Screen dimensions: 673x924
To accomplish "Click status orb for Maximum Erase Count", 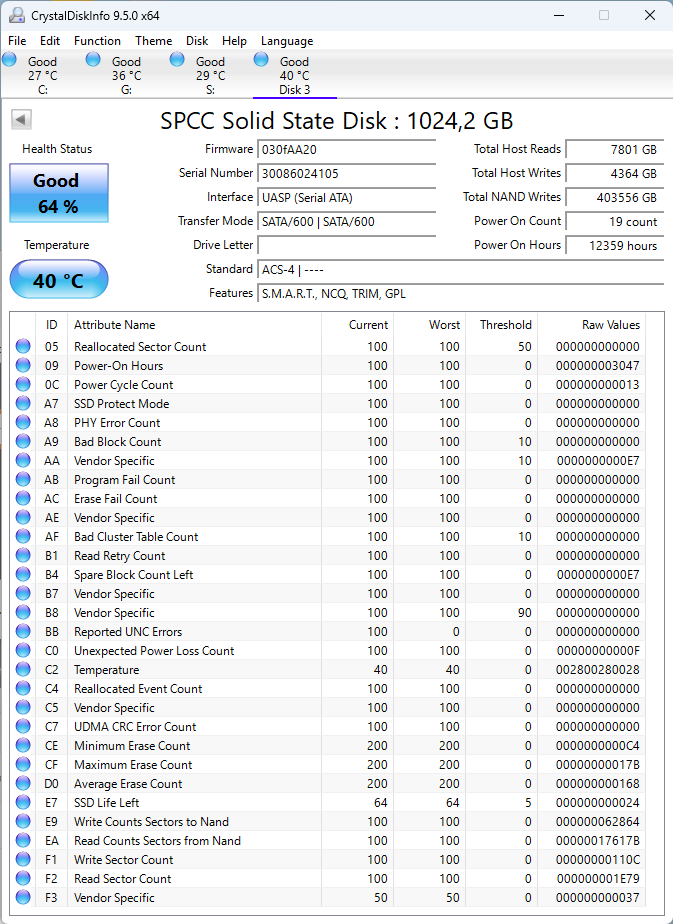I will pyautogui.click(x=23, y=765).
